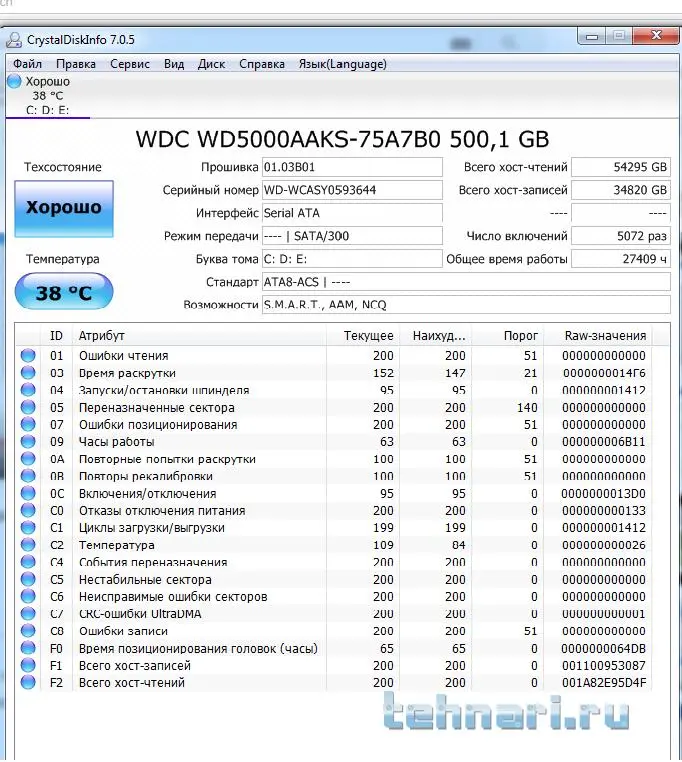Click the ID column header
Image resolution: width=682 pixels, height=762 pixels.
click(56, 335)
